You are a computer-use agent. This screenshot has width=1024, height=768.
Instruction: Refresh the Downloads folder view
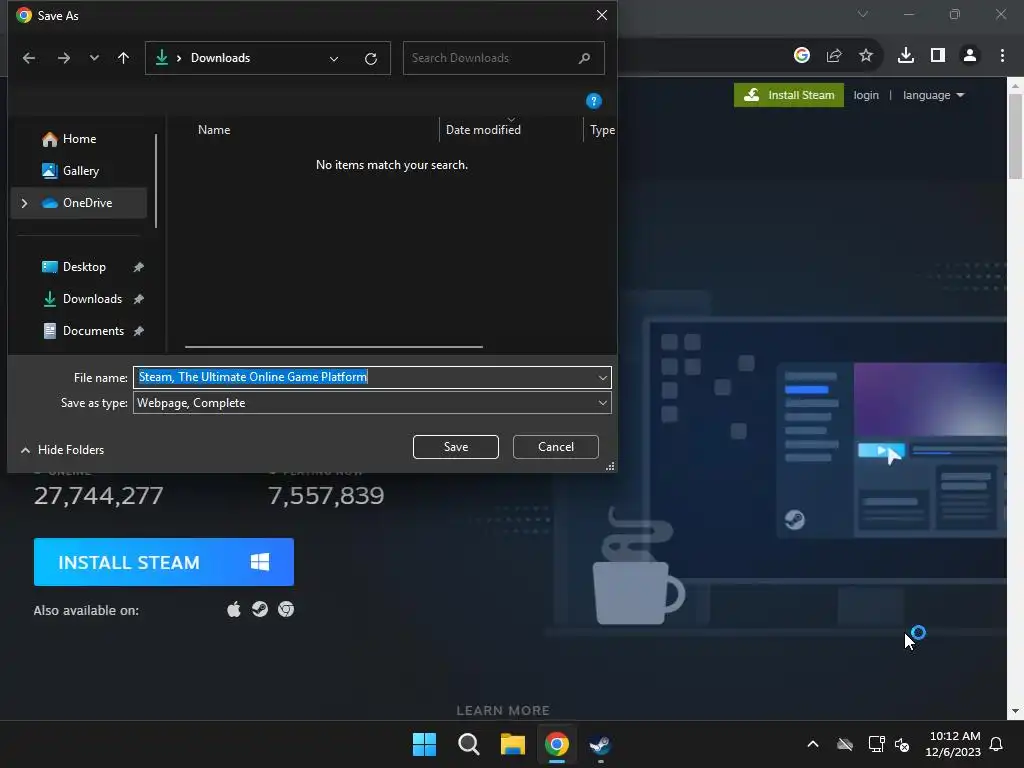[x=371, y=59]
